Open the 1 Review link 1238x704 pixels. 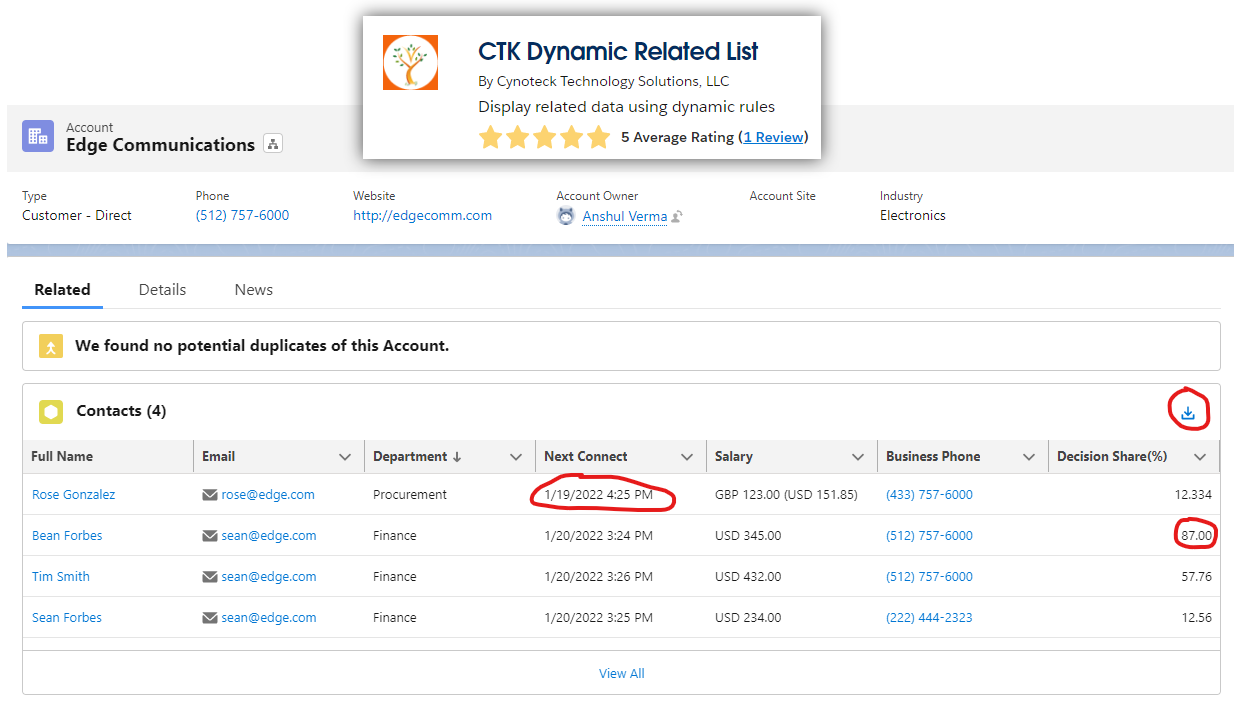[x=773, y=137]
